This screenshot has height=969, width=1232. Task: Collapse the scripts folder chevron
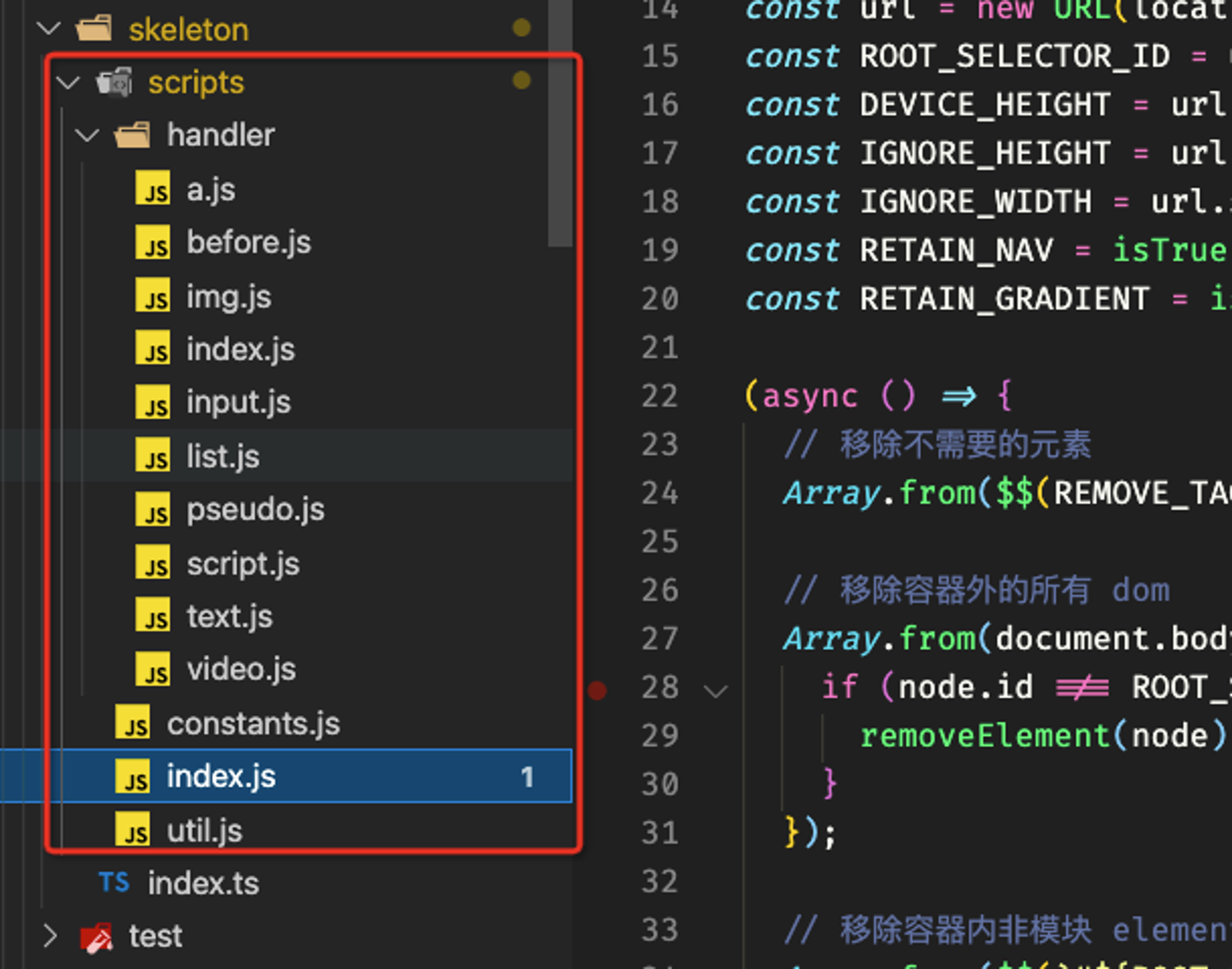click(68, 82)
